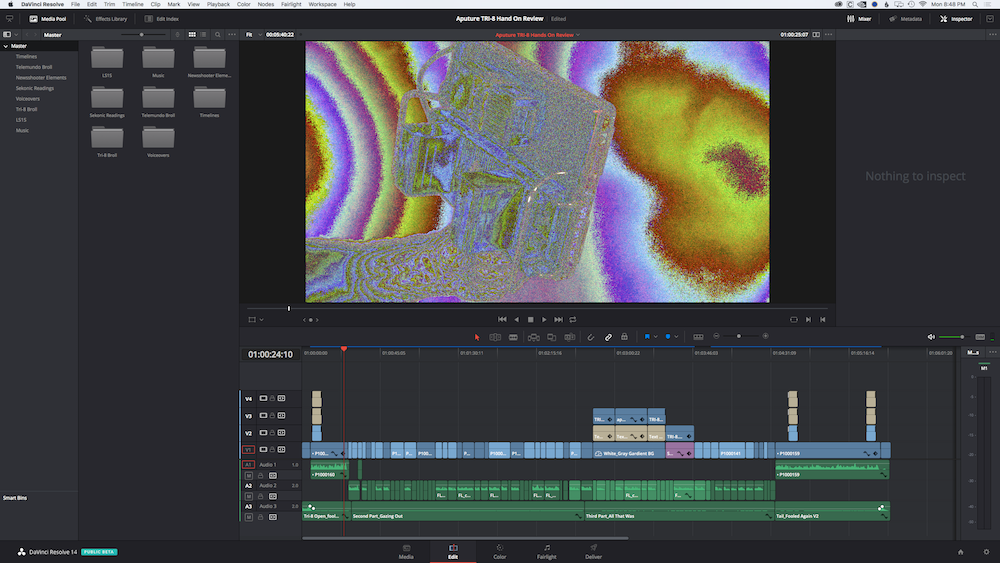Switch to the Color page tab
This screenshot has height=563, width=1000.
point(499,551)
